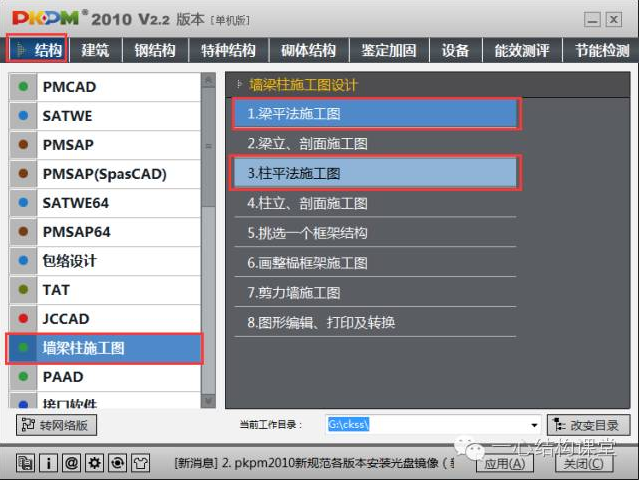Select the 包络设计 module
The image size is (641, 481).
click(x=105, y=261)
